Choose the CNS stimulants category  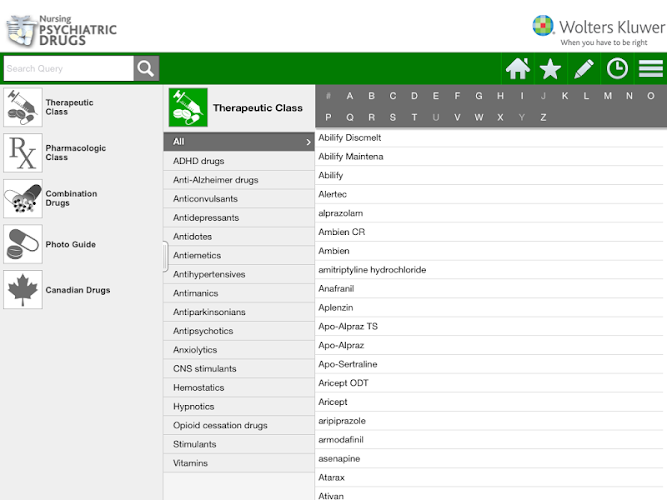[x=239, y=369]
